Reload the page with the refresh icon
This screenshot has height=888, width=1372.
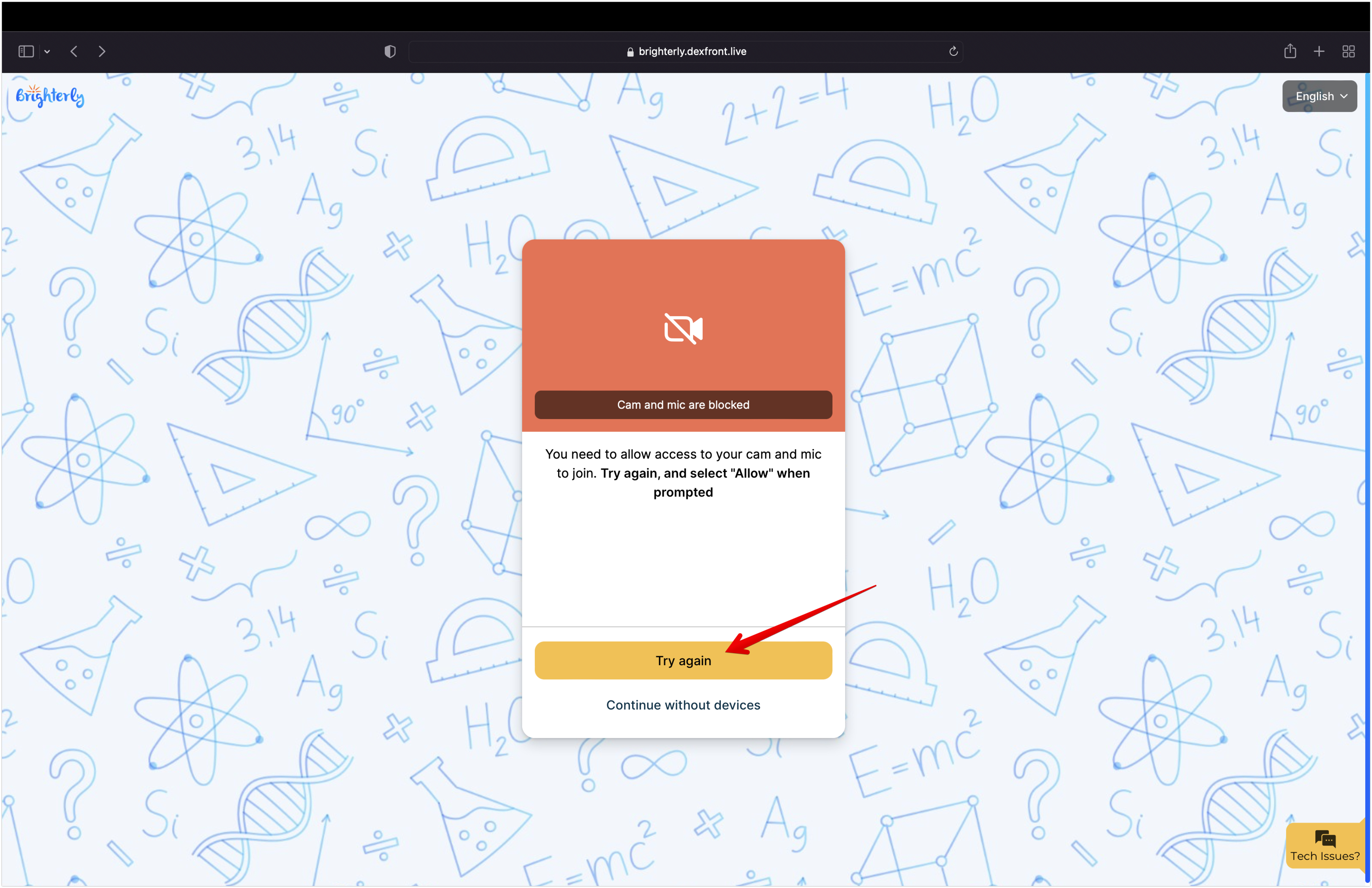[x=953, y=51]
